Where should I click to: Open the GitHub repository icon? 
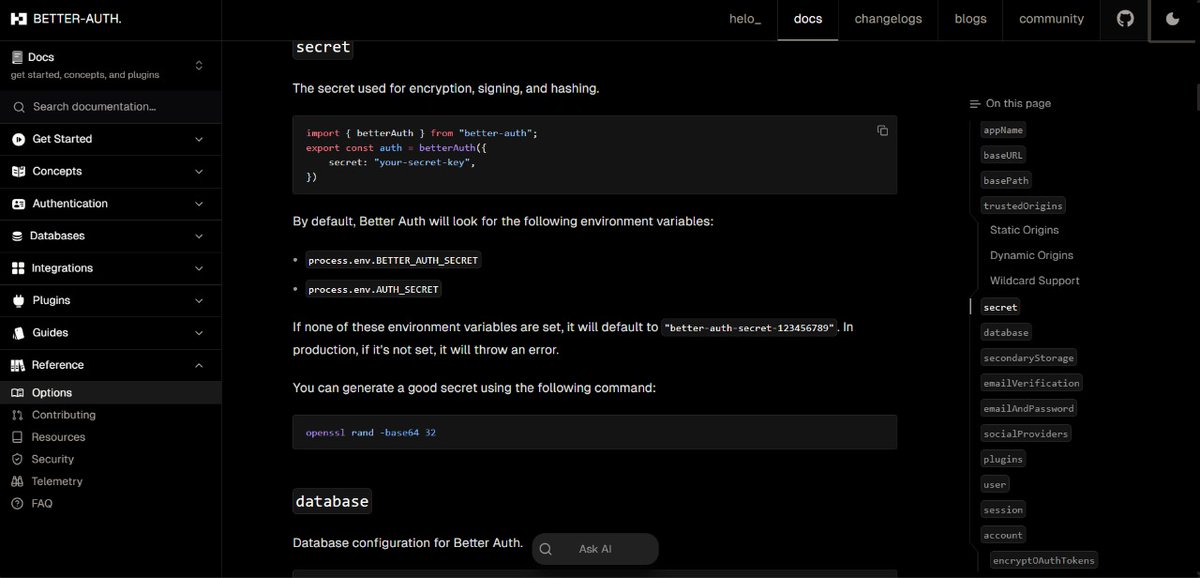point(1125,19)
